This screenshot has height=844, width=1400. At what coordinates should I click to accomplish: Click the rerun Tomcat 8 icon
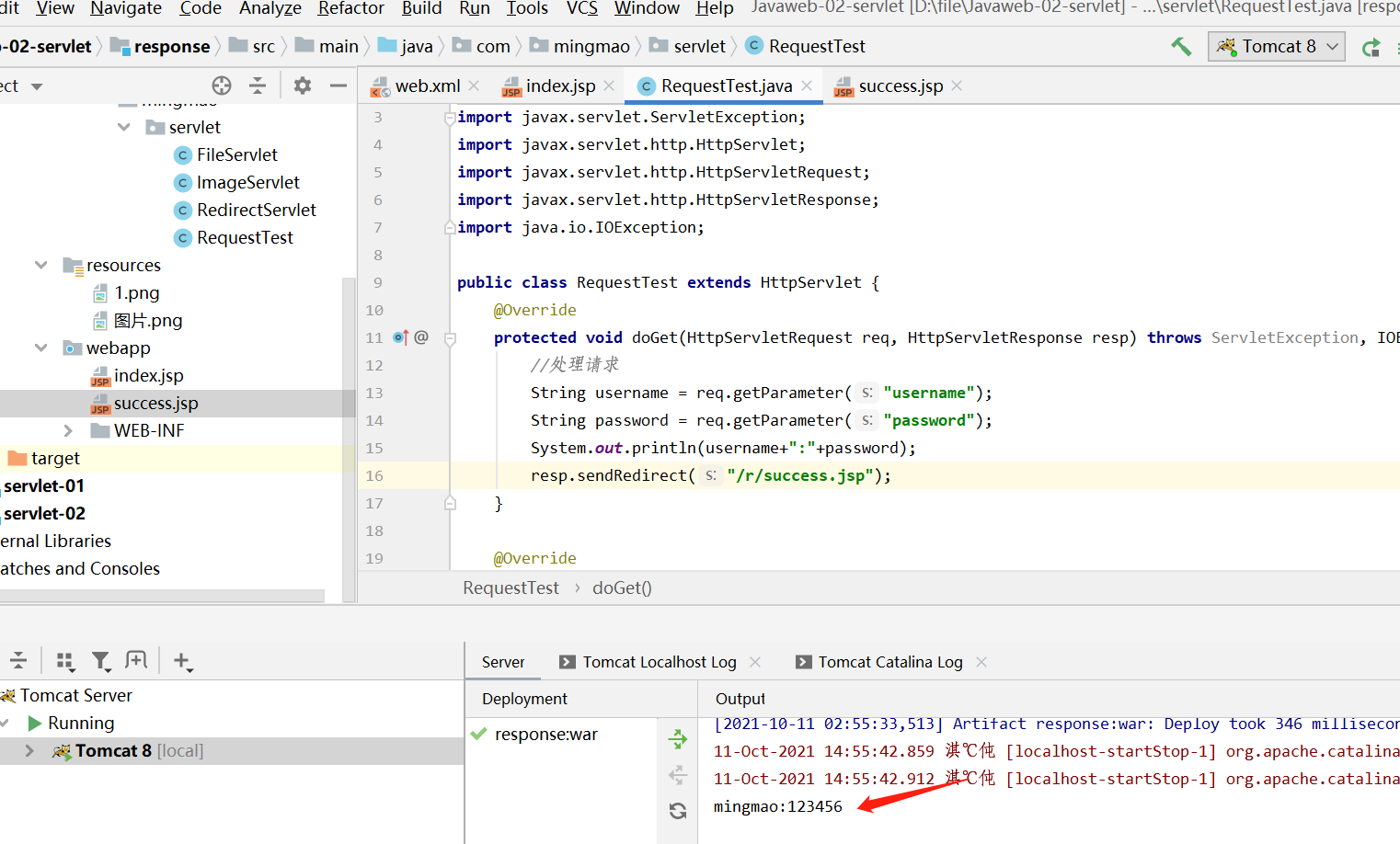(x=1371, y=47)
